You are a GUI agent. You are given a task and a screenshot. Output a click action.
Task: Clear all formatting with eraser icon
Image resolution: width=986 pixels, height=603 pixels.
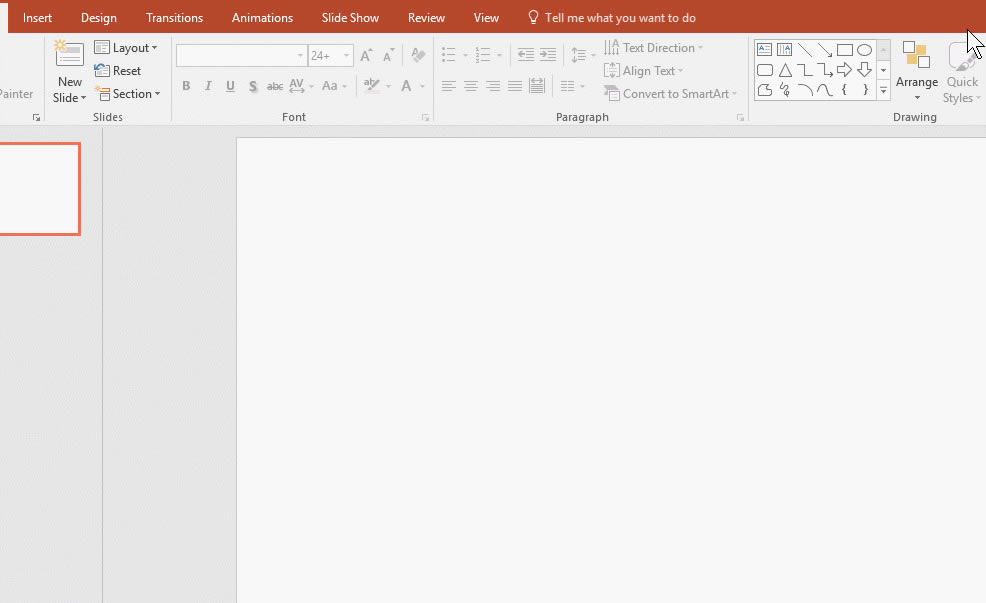tap(418, 55)
